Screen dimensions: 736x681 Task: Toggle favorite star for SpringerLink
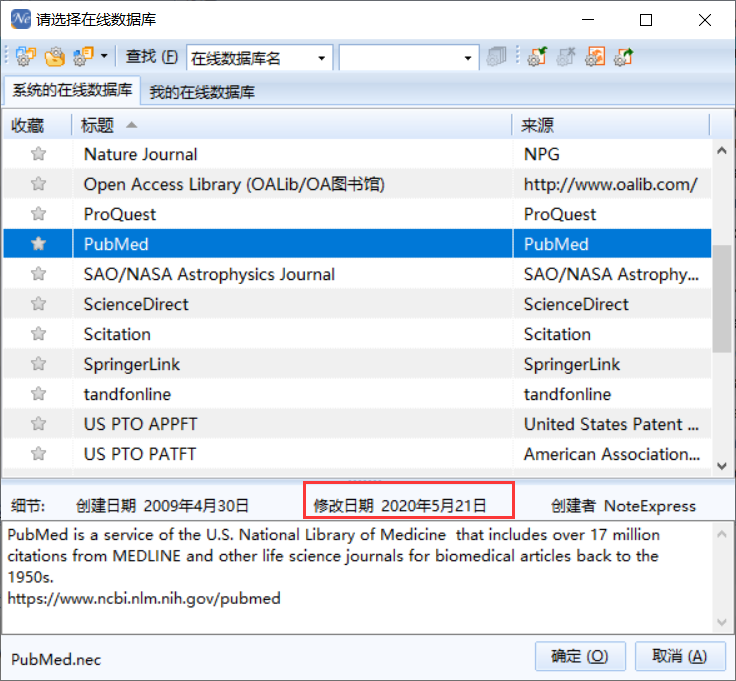click(x=38, y=364)
